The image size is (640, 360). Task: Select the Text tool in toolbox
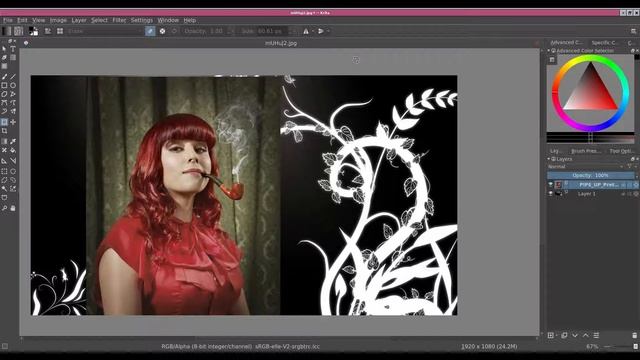(13, 49)
